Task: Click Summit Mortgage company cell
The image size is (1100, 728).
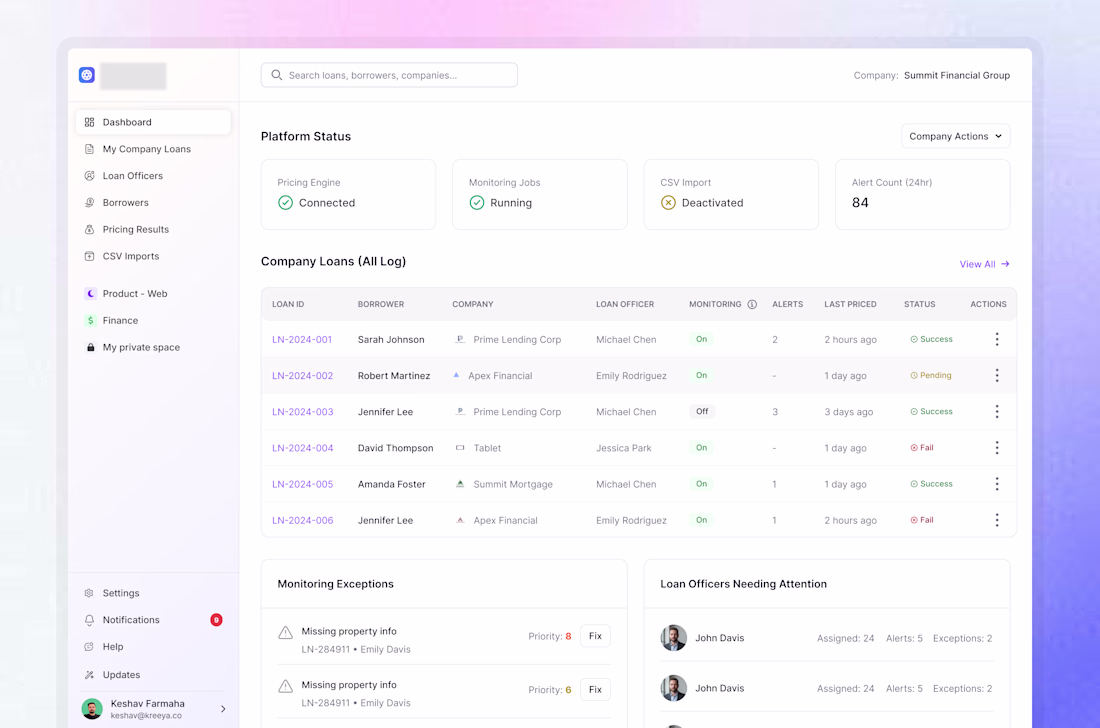Action: [x=504, y=484]
